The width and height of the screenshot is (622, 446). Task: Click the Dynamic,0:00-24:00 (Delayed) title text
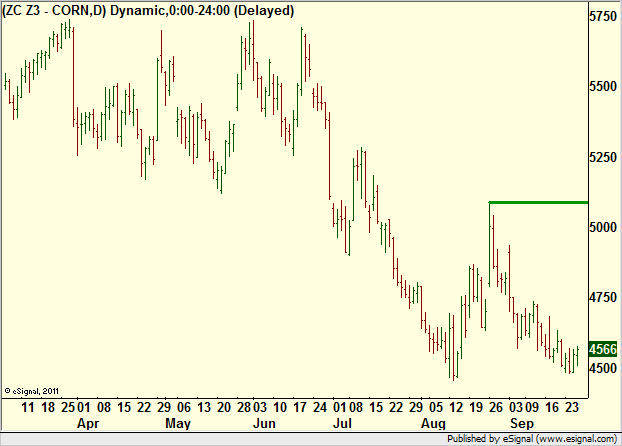pos(202,11)
